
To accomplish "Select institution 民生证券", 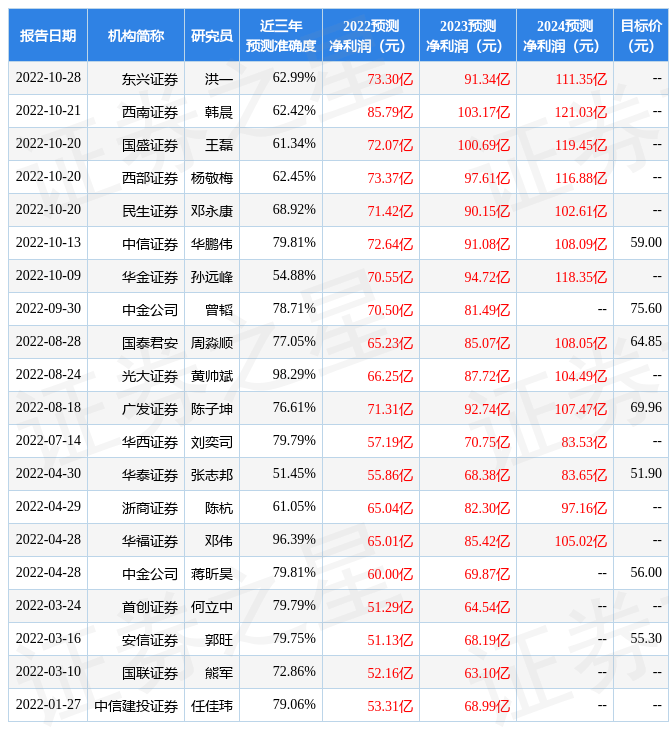I will coord(150,211).
